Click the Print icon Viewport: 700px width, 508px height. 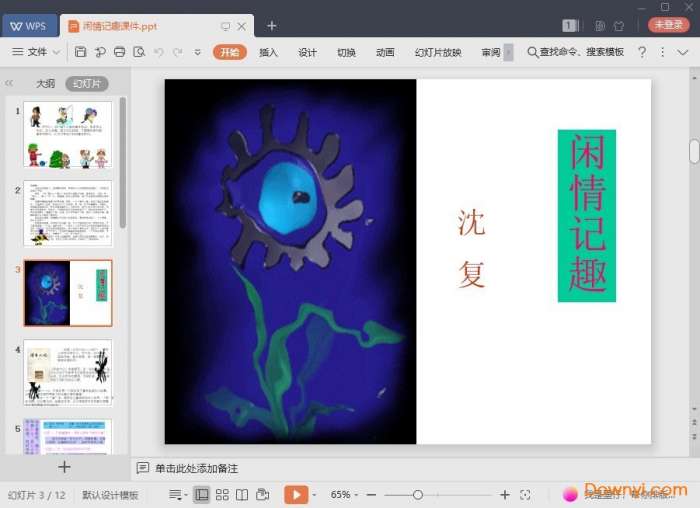click(x=120, y=52)
